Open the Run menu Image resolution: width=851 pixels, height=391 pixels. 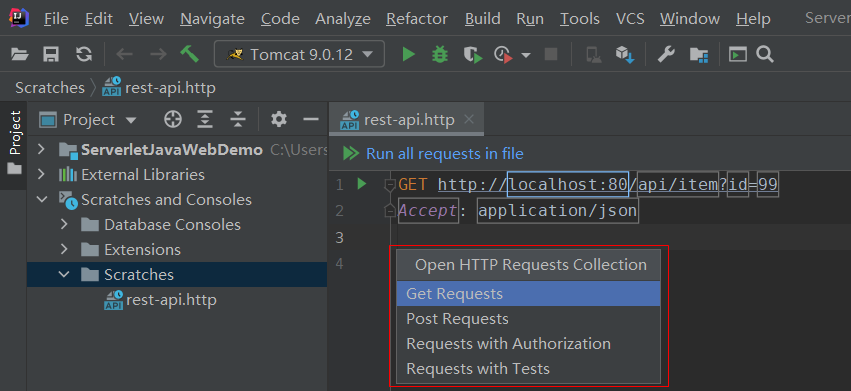pos(530,20)
